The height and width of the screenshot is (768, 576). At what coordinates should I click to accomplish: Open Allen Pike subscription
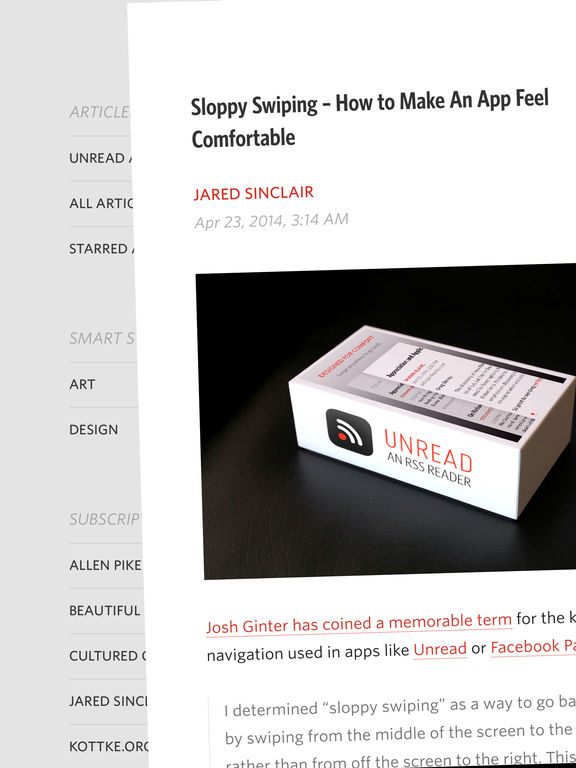pyautogui.click(x=105, y=565)
